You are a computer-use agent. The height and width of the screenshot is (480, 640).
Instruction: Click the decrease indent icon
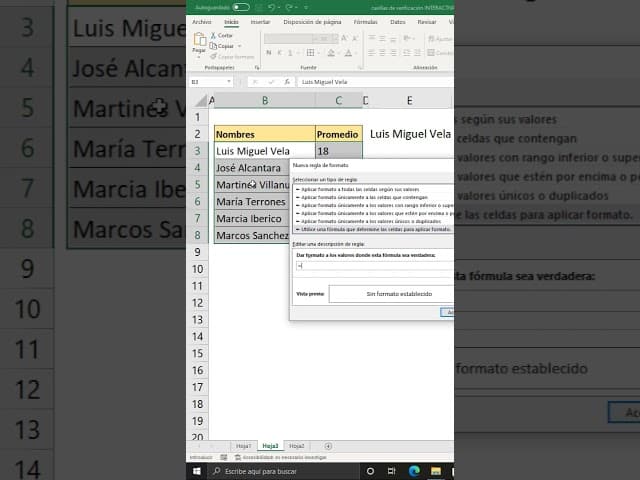[407, 53]
